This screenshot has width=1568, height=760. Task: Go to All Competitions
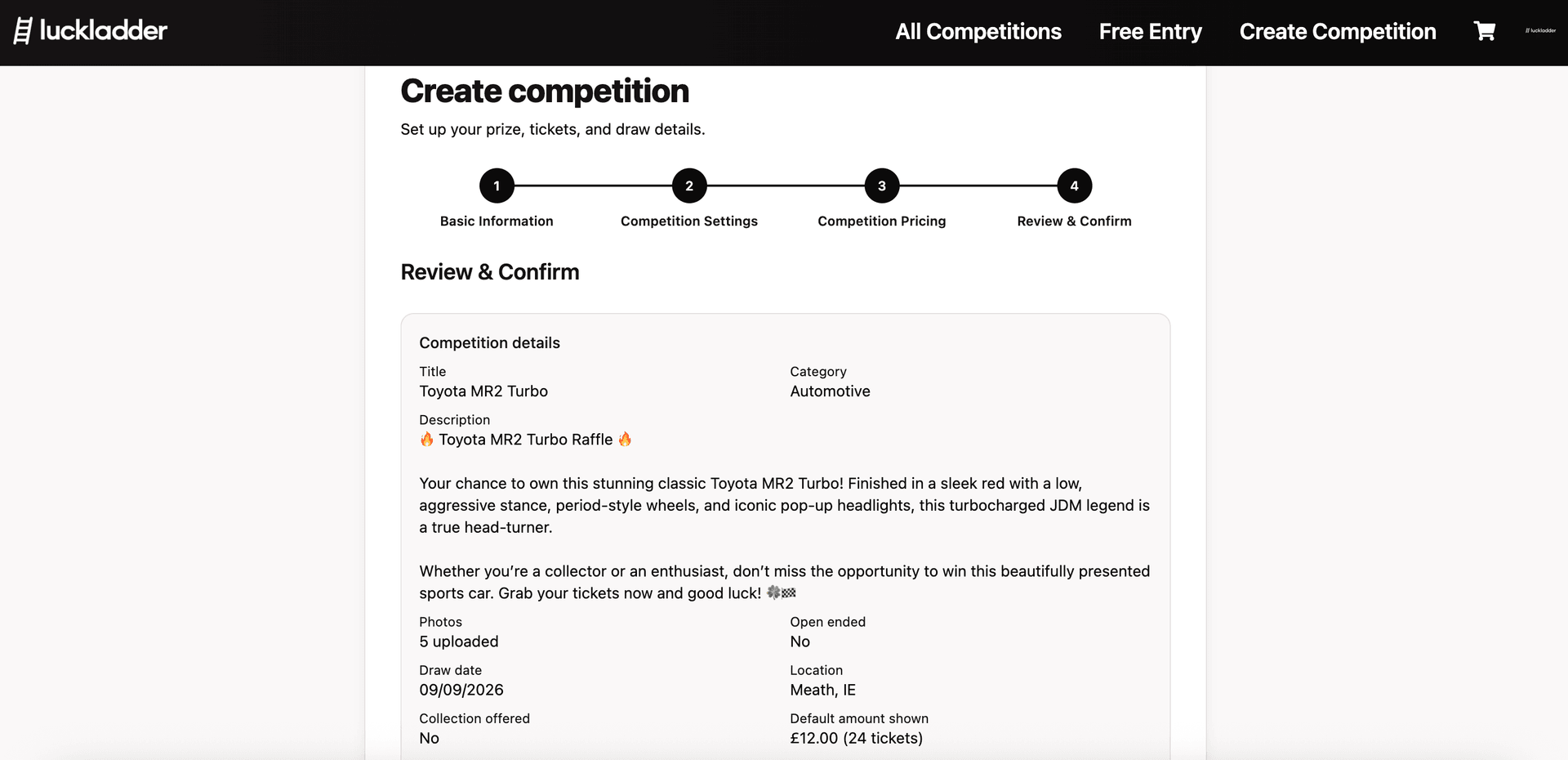(978, 32)
